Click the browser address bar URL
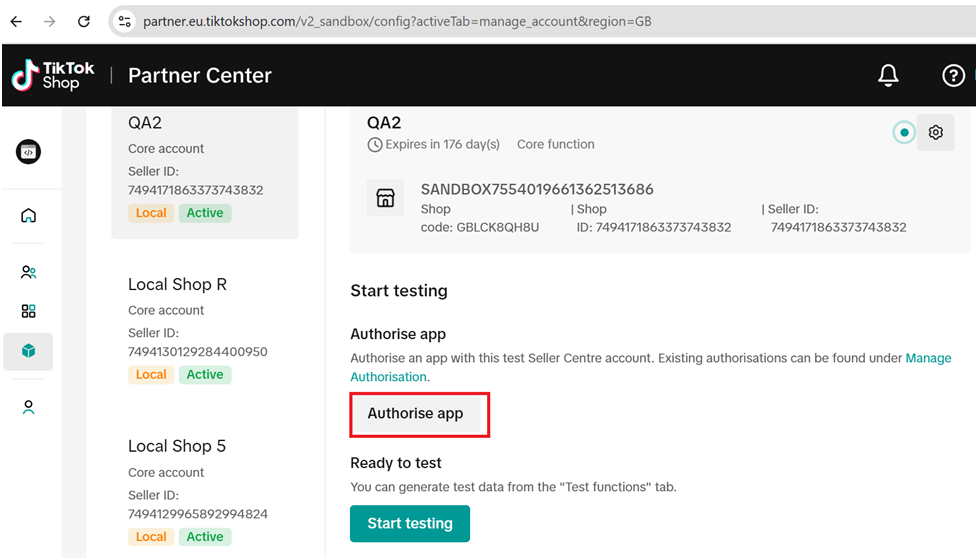Viewport: 978px width, 560px height. (400, 20)
